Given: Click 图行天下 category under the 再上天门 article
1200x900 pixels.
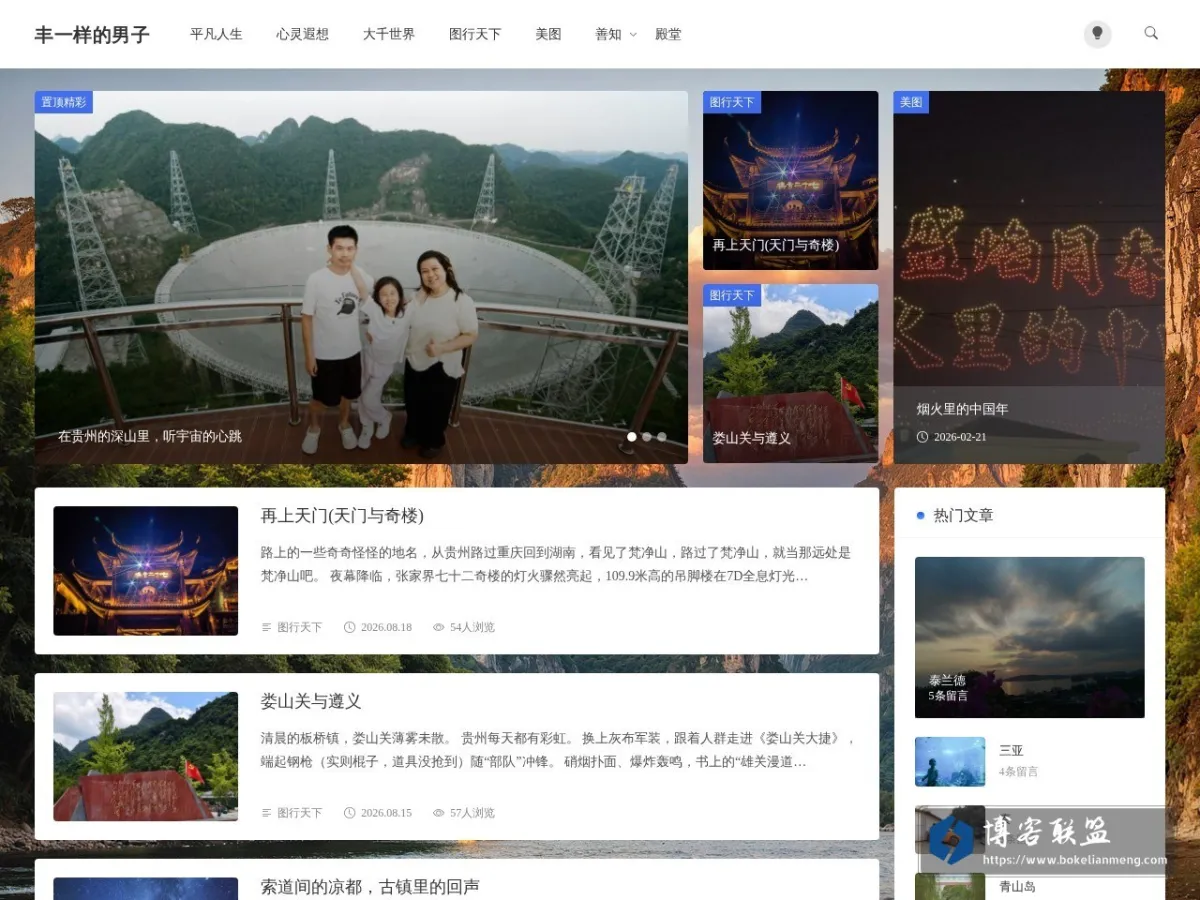Looking at the screenshot, I should pos(299,627).
